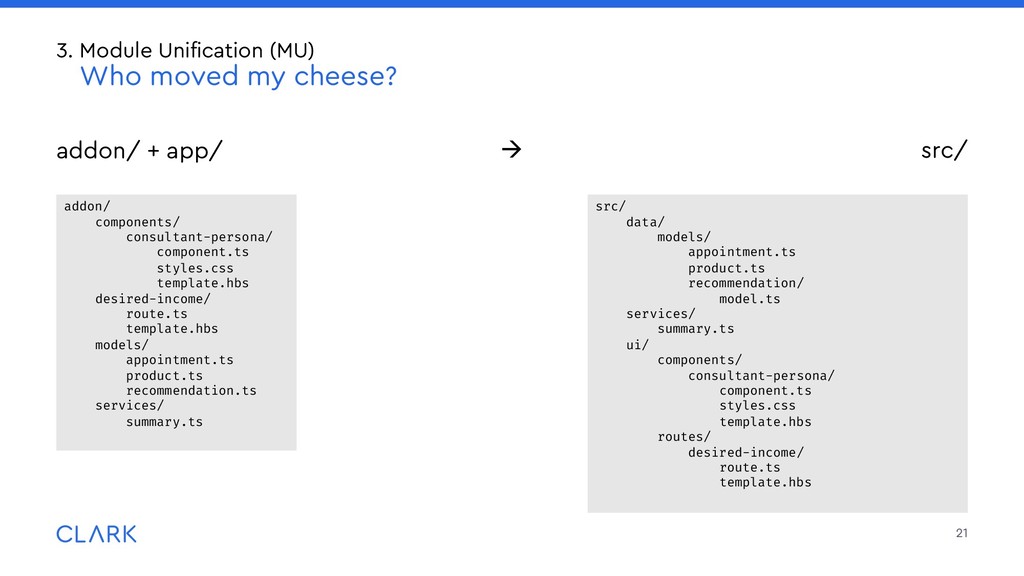
Task: Expand the "routes/" folder
Action: tap(684, 436)
